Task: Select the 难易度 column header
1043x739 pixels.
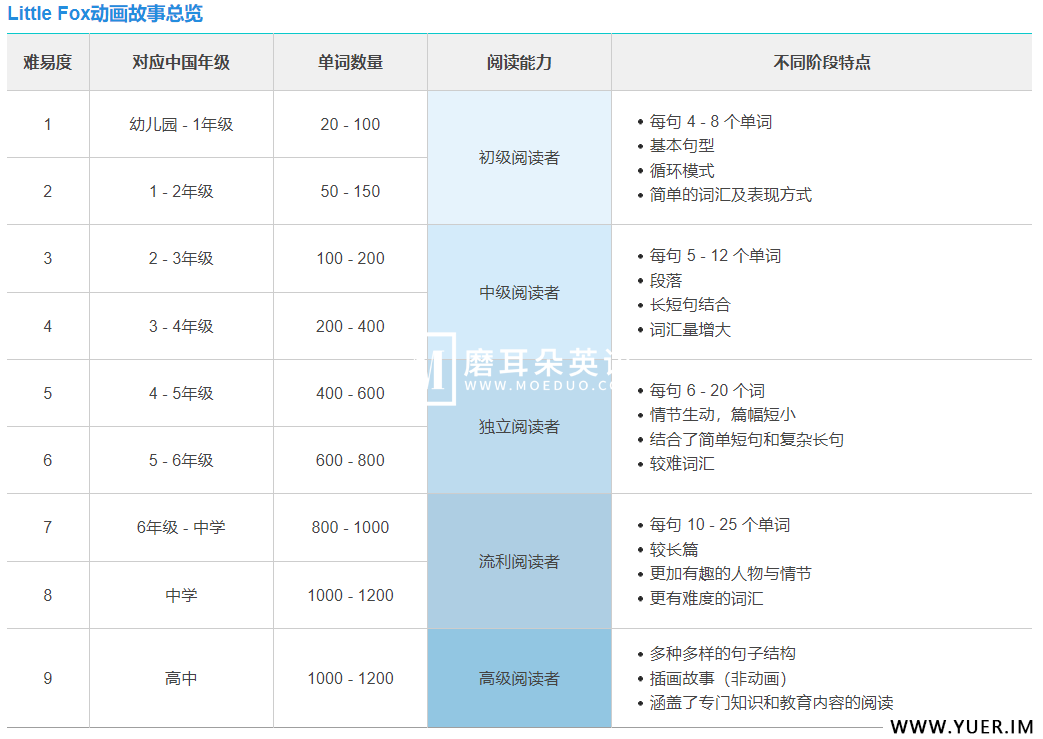Action: 48,62
